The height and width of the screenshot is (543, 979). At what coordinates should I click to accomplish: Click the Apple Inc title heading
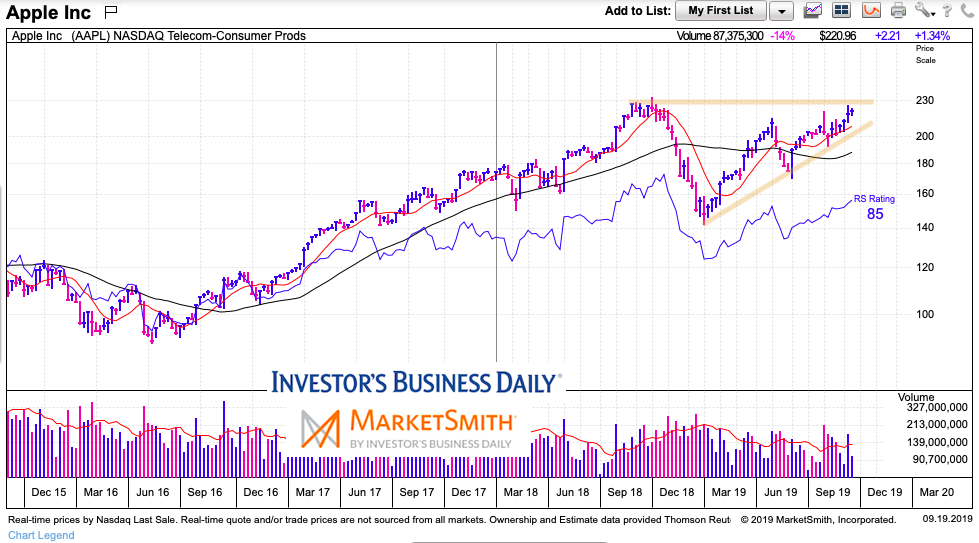(48, 12)
